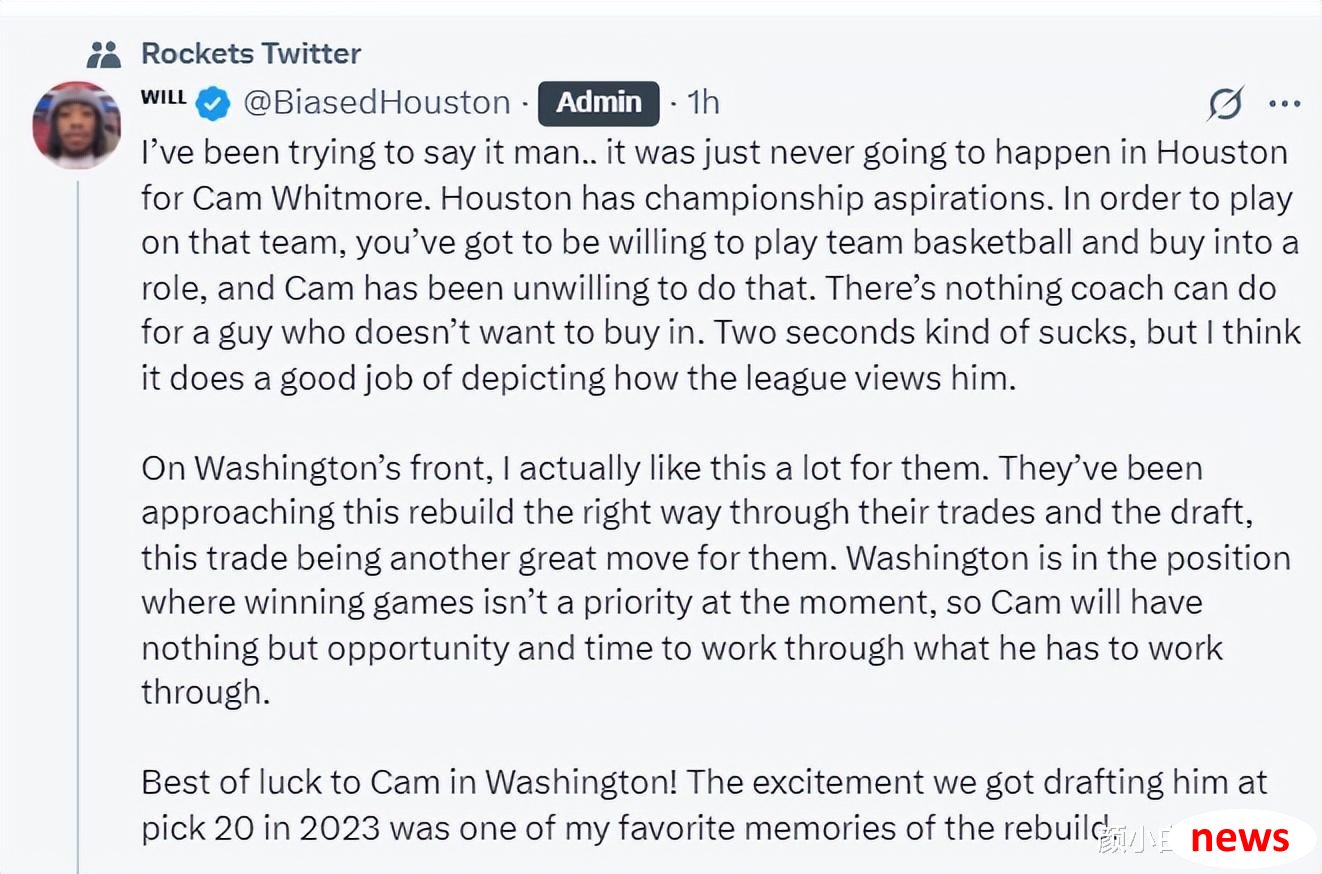Click the blue verified checkmark badge
Viewport: 1322px width, 874px height.
point(212,103)
